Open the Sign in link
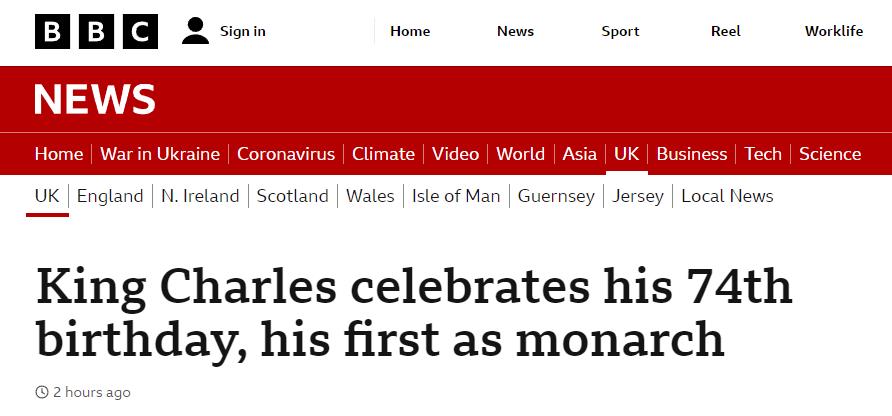This screenshot has width=892, height=416. pos(243,31)
